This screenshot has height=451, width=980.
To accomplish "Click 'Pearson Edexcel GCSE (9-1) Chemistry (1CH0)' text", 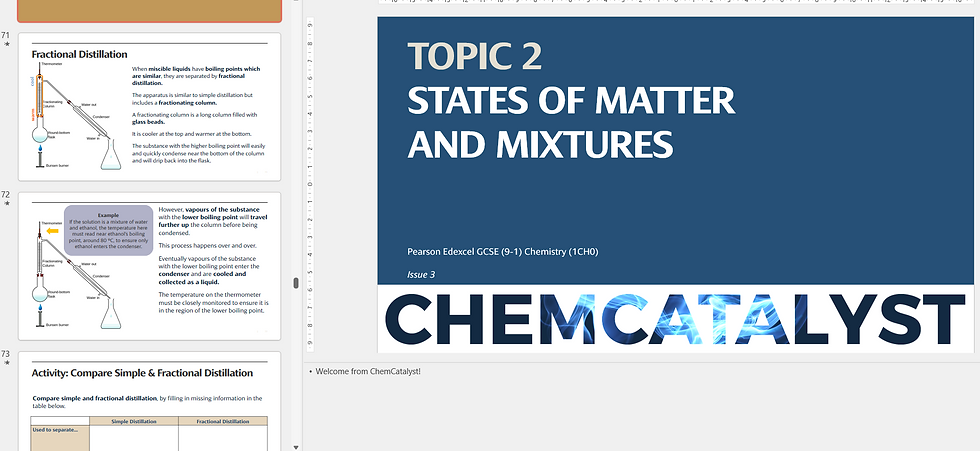I will coord(502,252).
